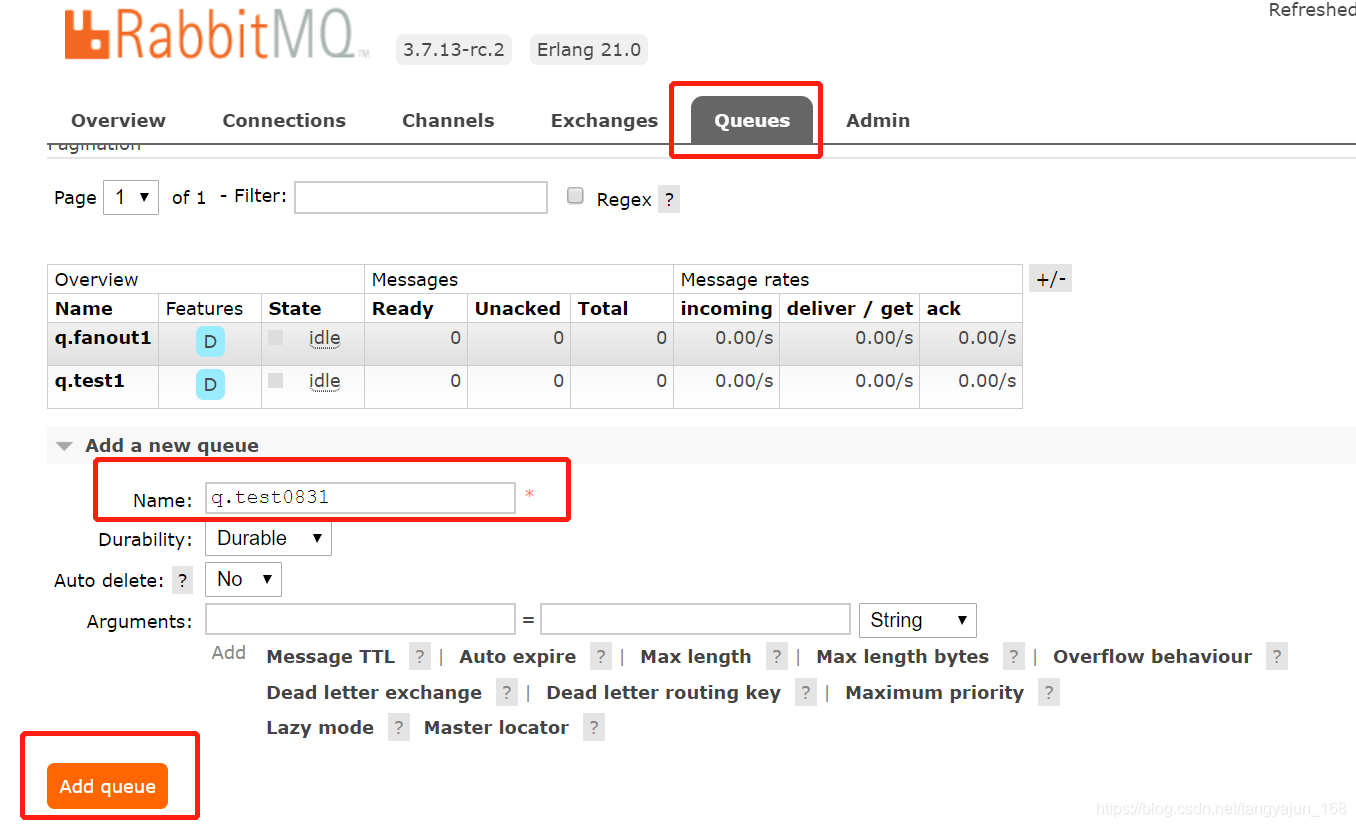This screenshot has height=827, width=1356.
Task: Switch to the Overview tab
Action: pos(118,121)
